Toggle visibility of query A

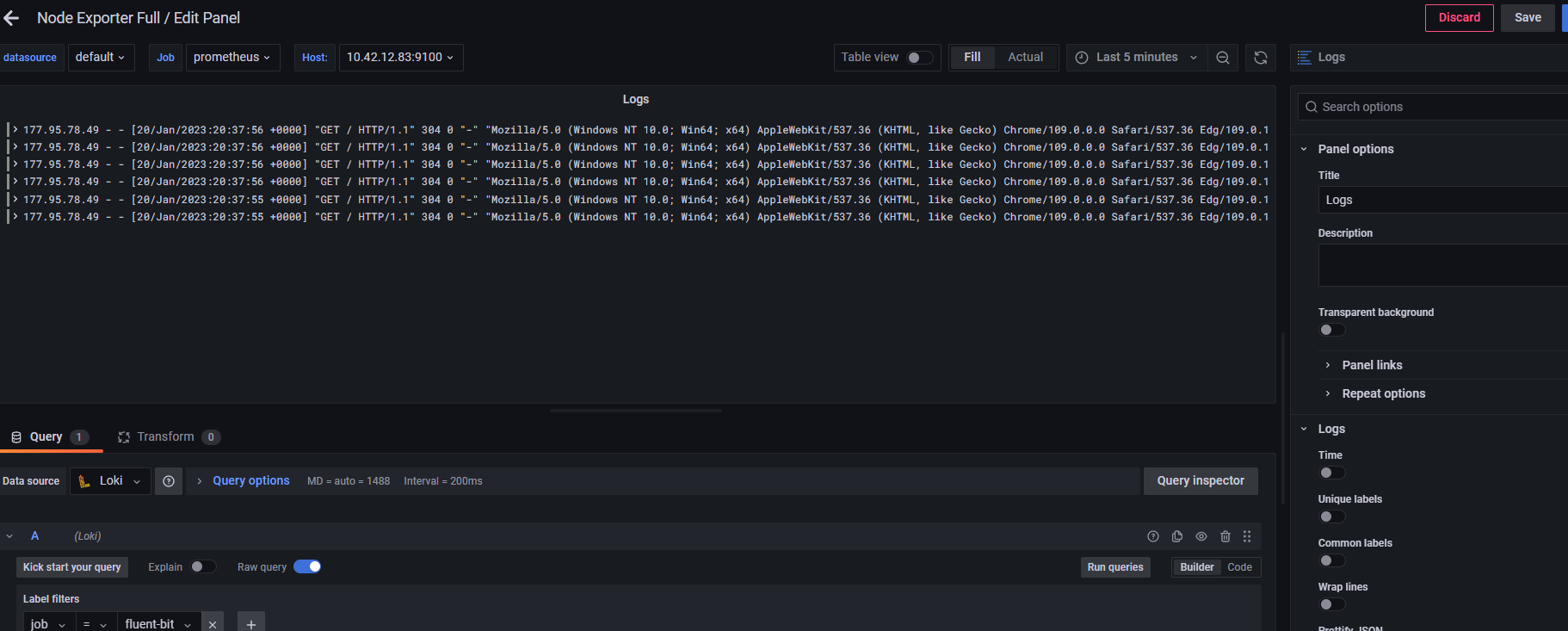pyautogui.click(x=1201, y=536)
